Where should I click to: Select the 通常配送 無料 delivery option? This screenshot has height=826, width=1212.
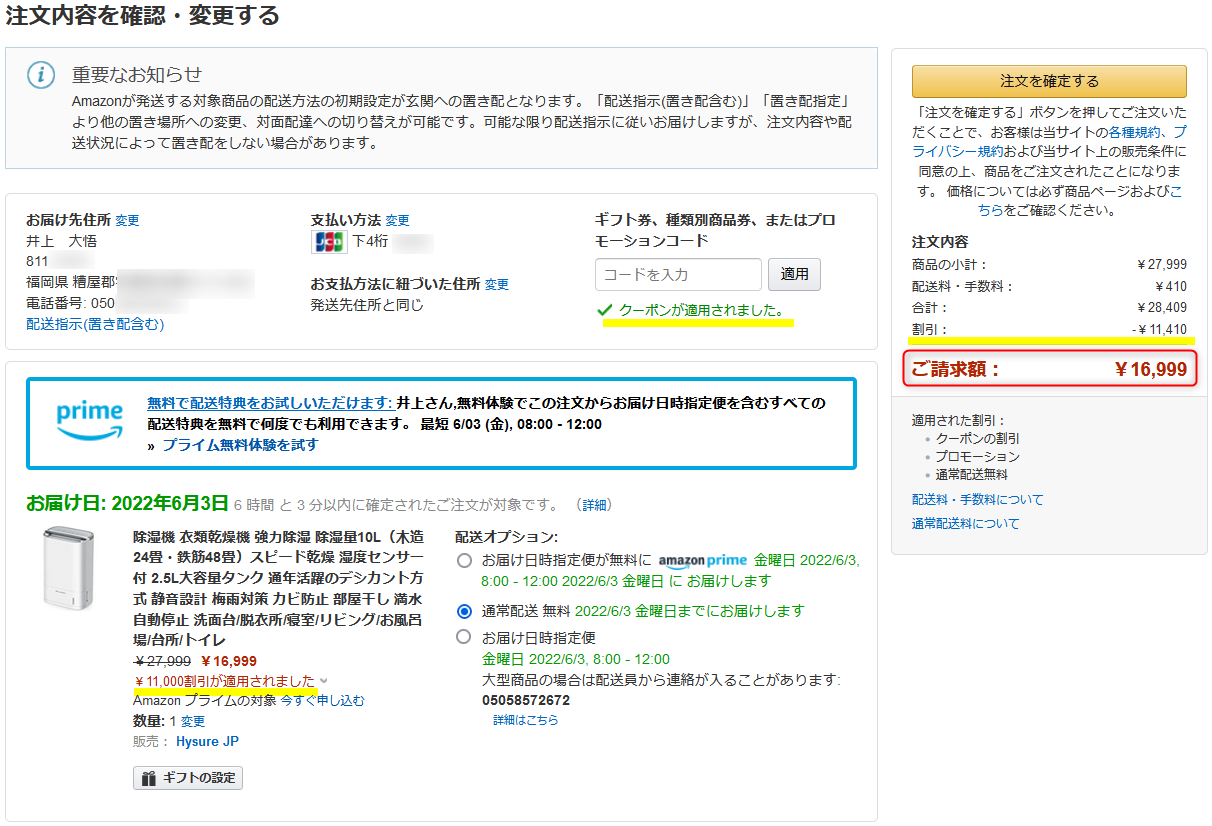[464, 610]
